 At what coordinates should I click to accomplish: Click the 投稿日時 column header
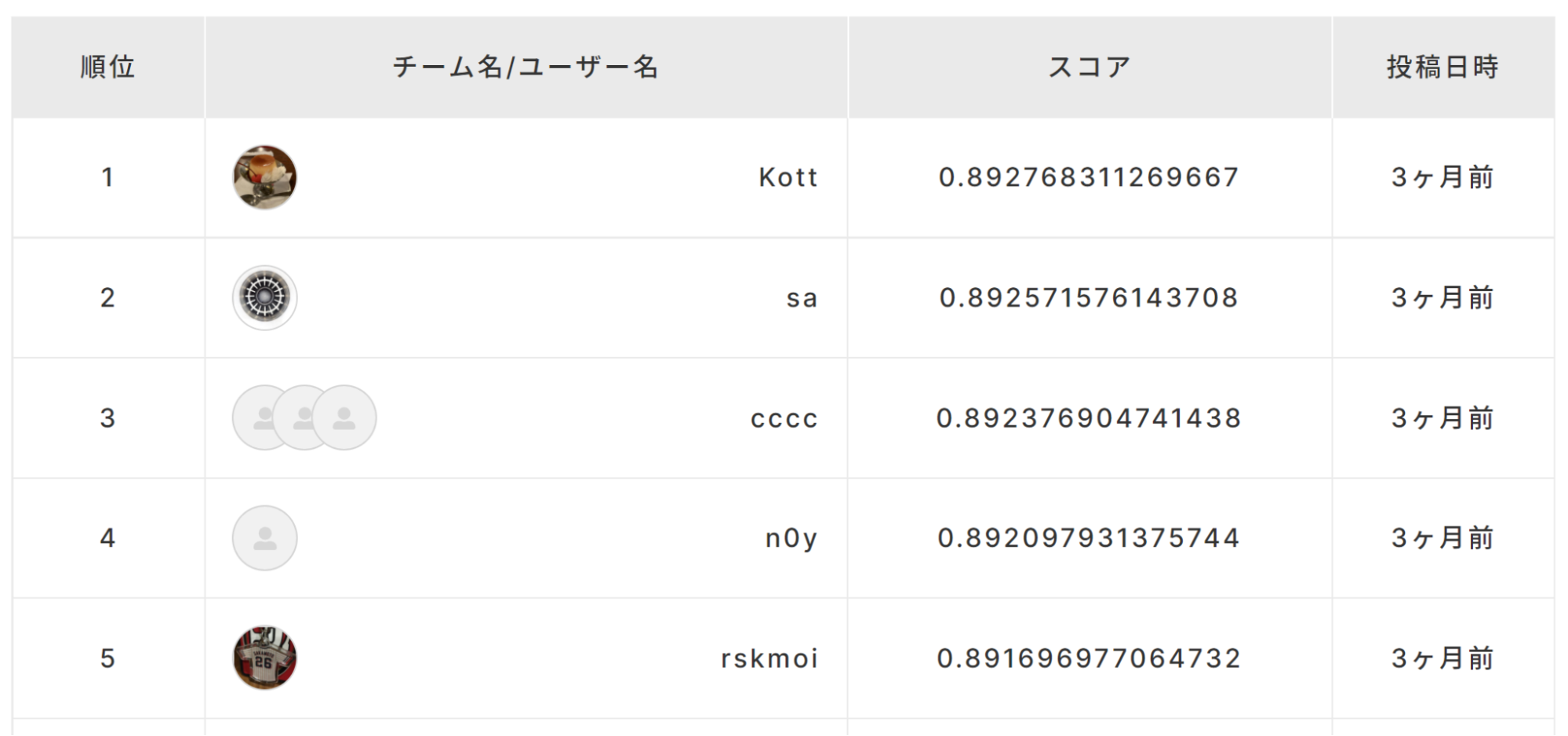(x=1443, y=67)
